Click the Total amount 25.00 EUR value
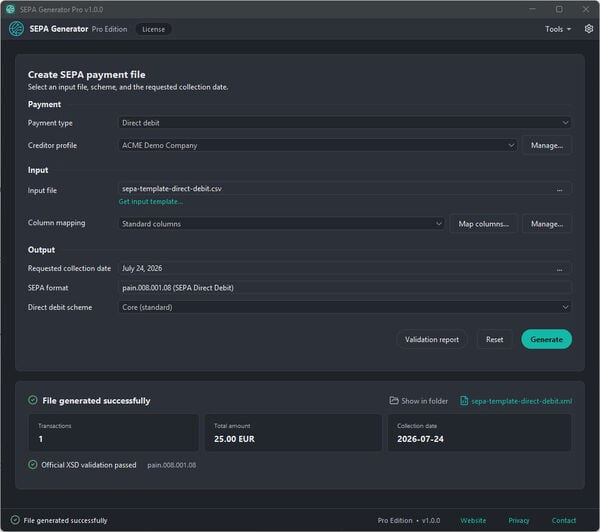This screenshot has width=600, height=532. coord(234,439)
